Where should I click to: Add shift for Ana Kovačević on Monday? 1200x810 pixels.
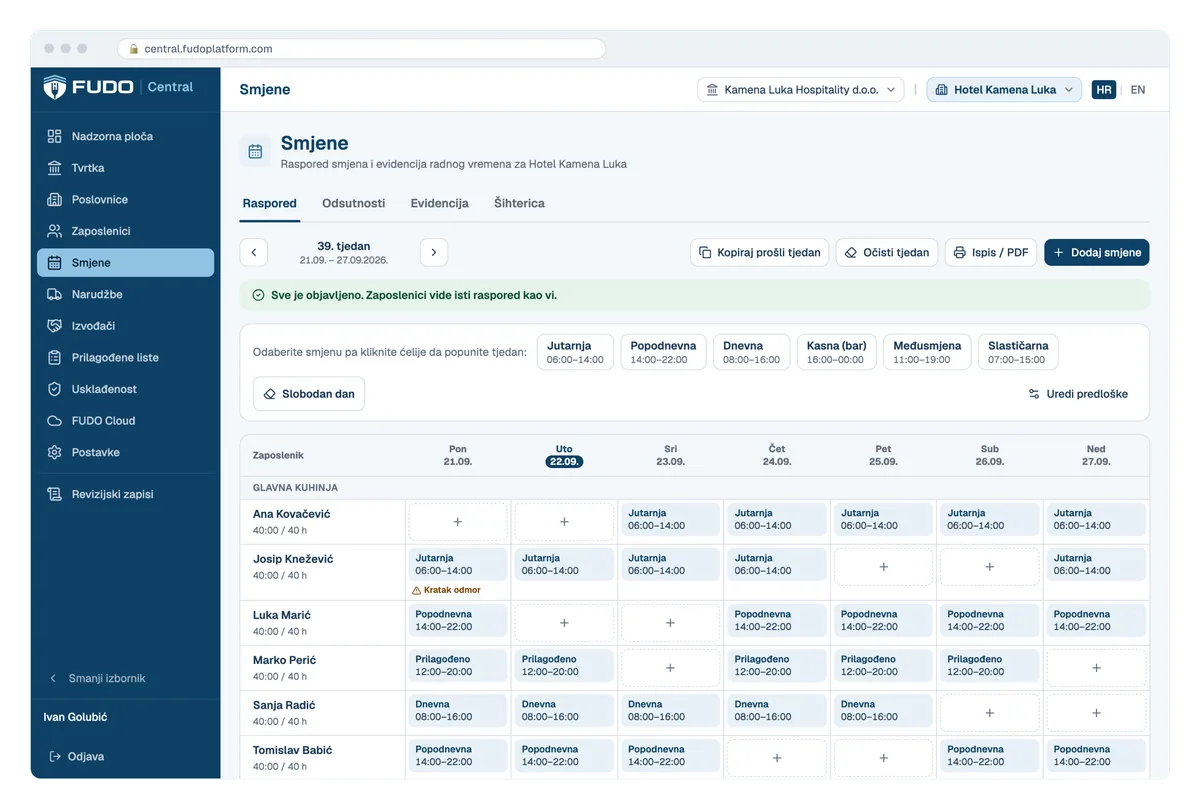pos(458,522)
